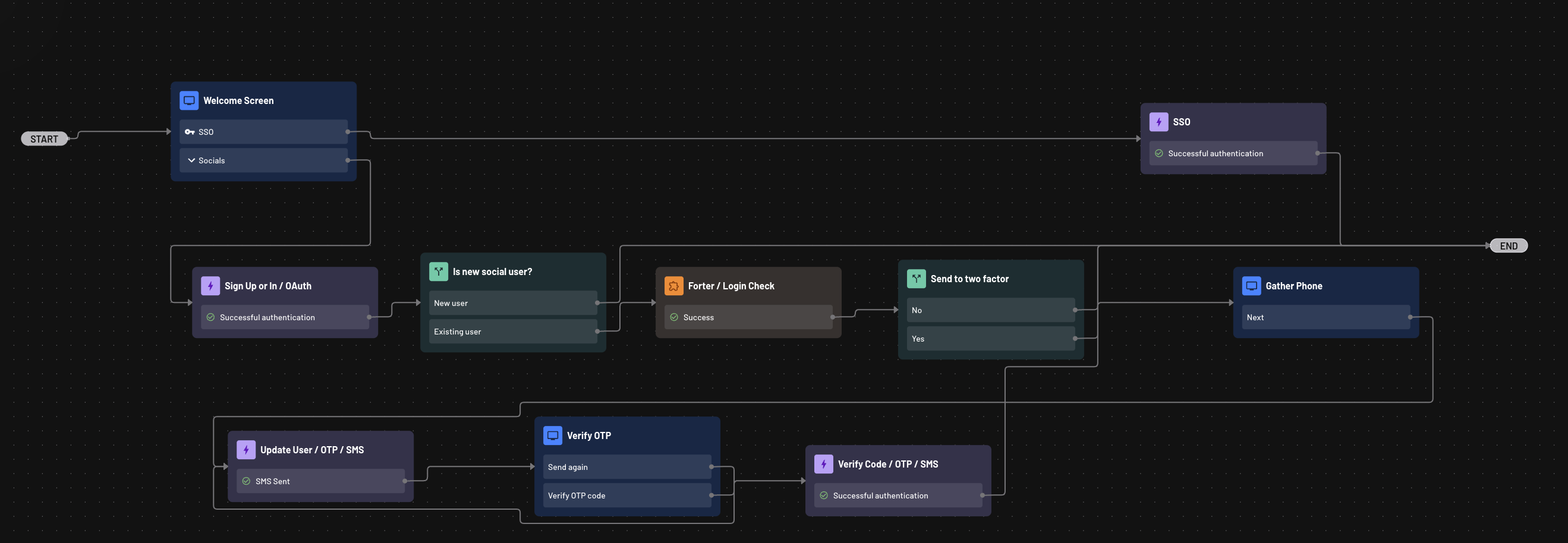
Task: Click the lightning icon on Sign Up or In / OAuth
Action: (x=210, y=285)
